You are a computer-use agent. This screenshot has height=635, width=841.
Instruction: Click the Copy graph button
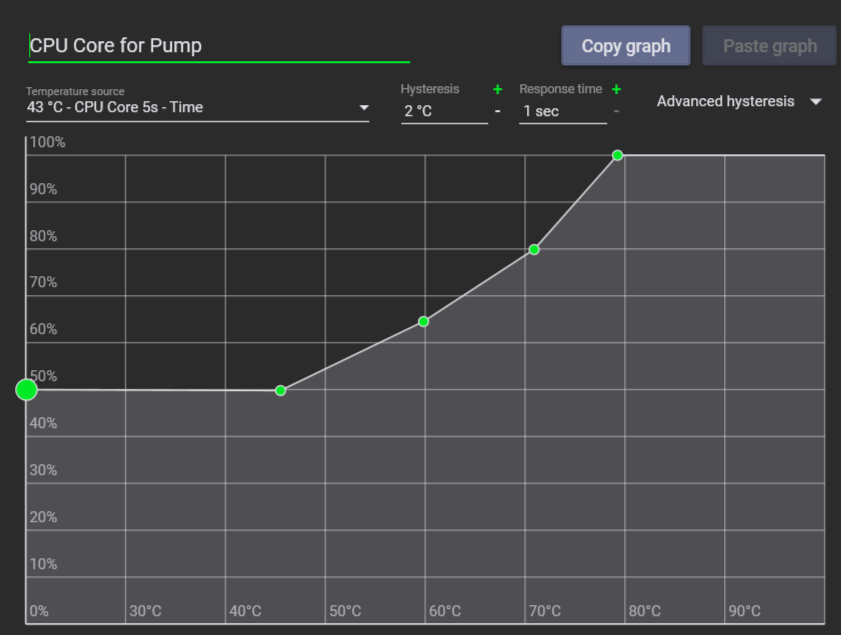click(x=625, y=46)
